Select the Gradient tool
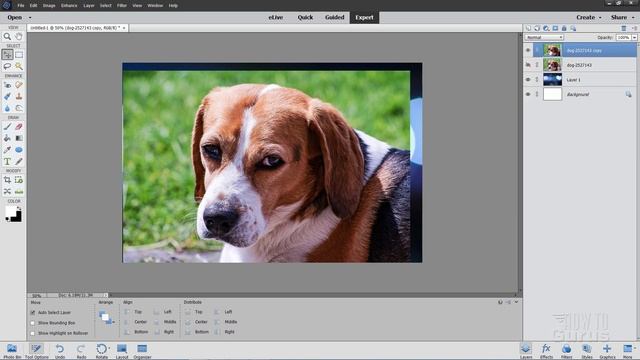The image size is (640, 360). (x=19, y=138)
